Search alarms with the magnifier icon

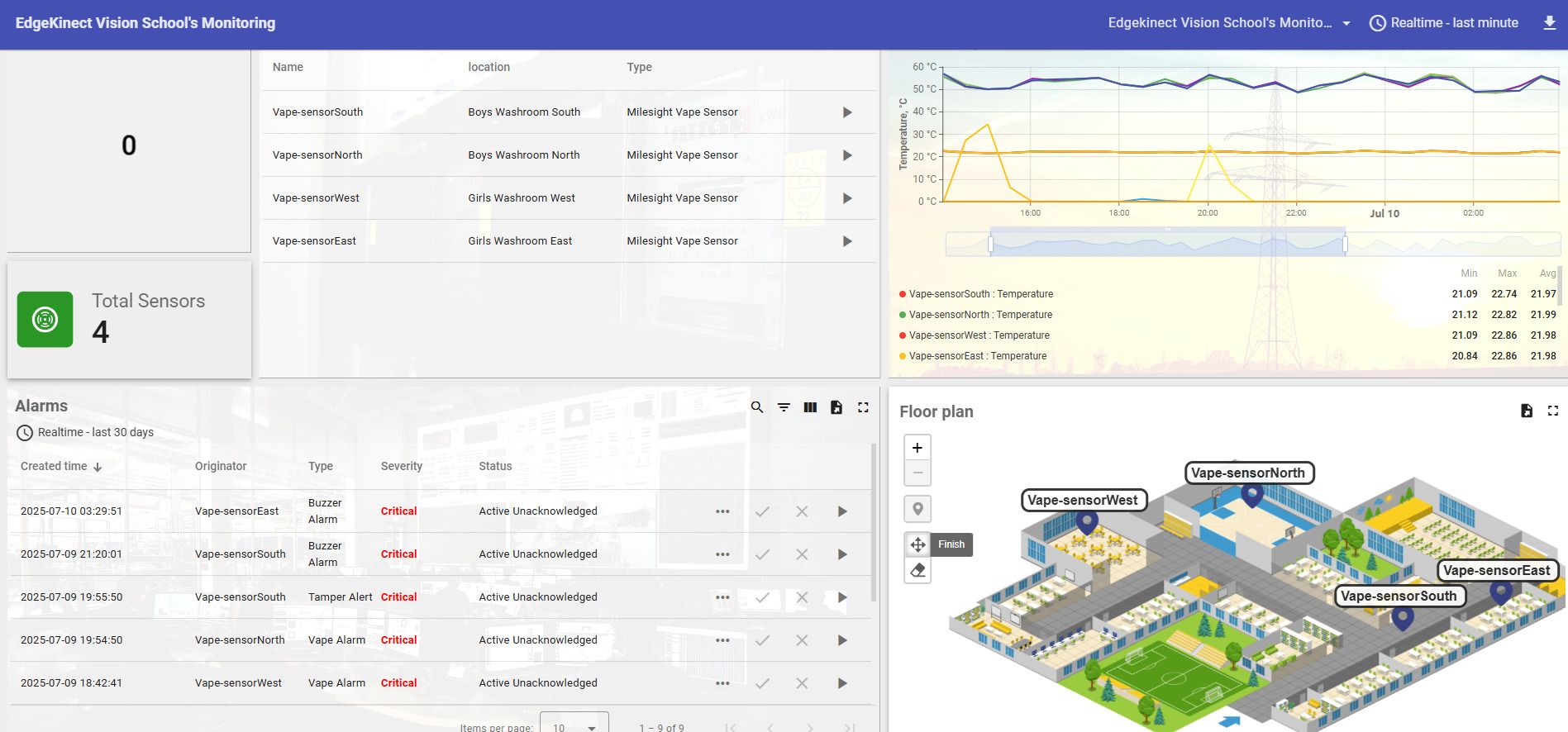tap(757, 407)
